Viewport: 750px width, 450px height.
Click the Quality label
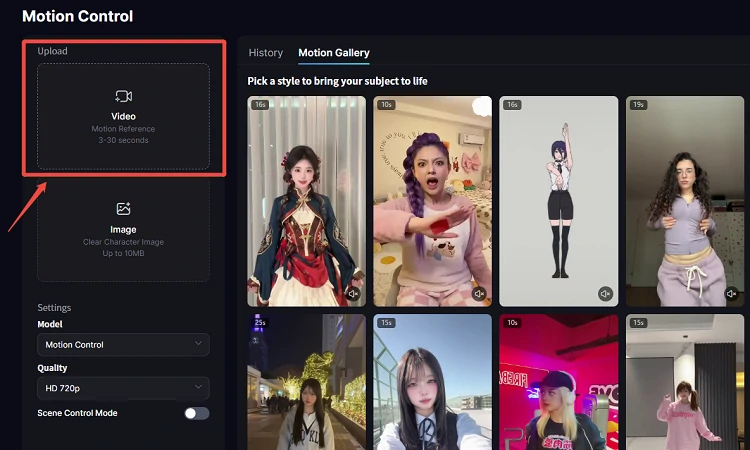pos(52,368)
